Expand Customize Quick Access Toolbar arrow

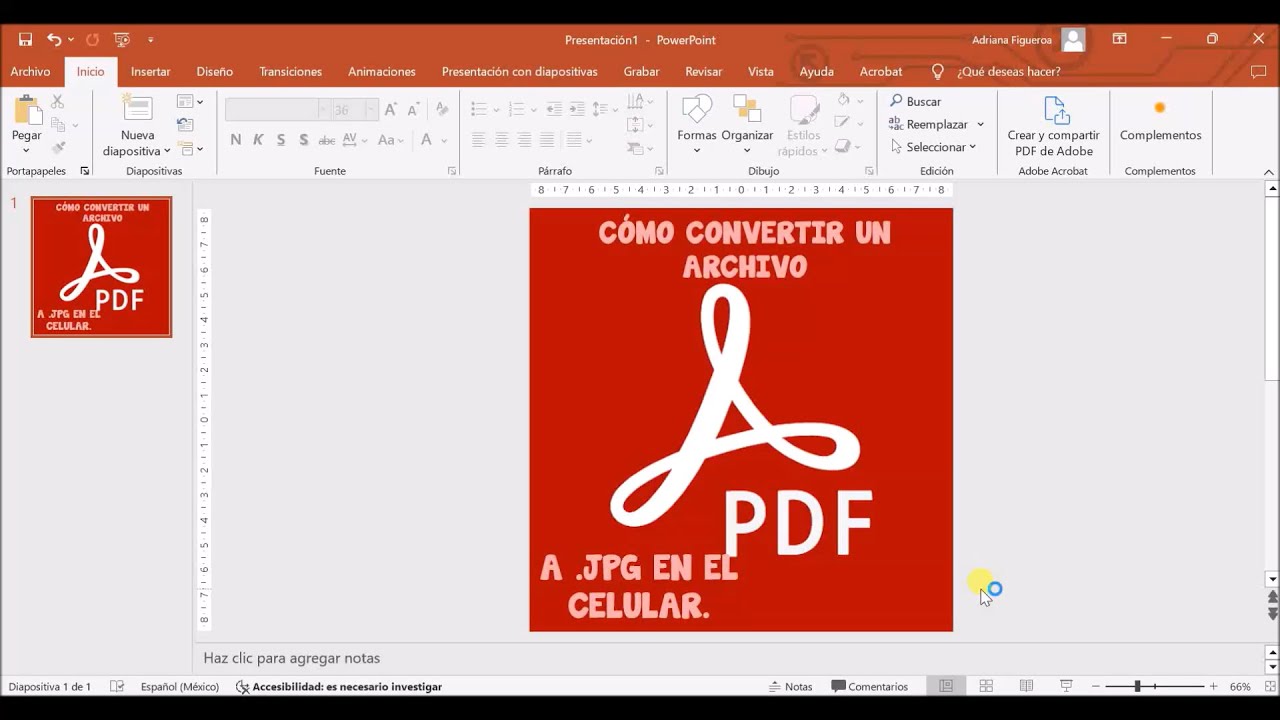(x=151, y=40)
